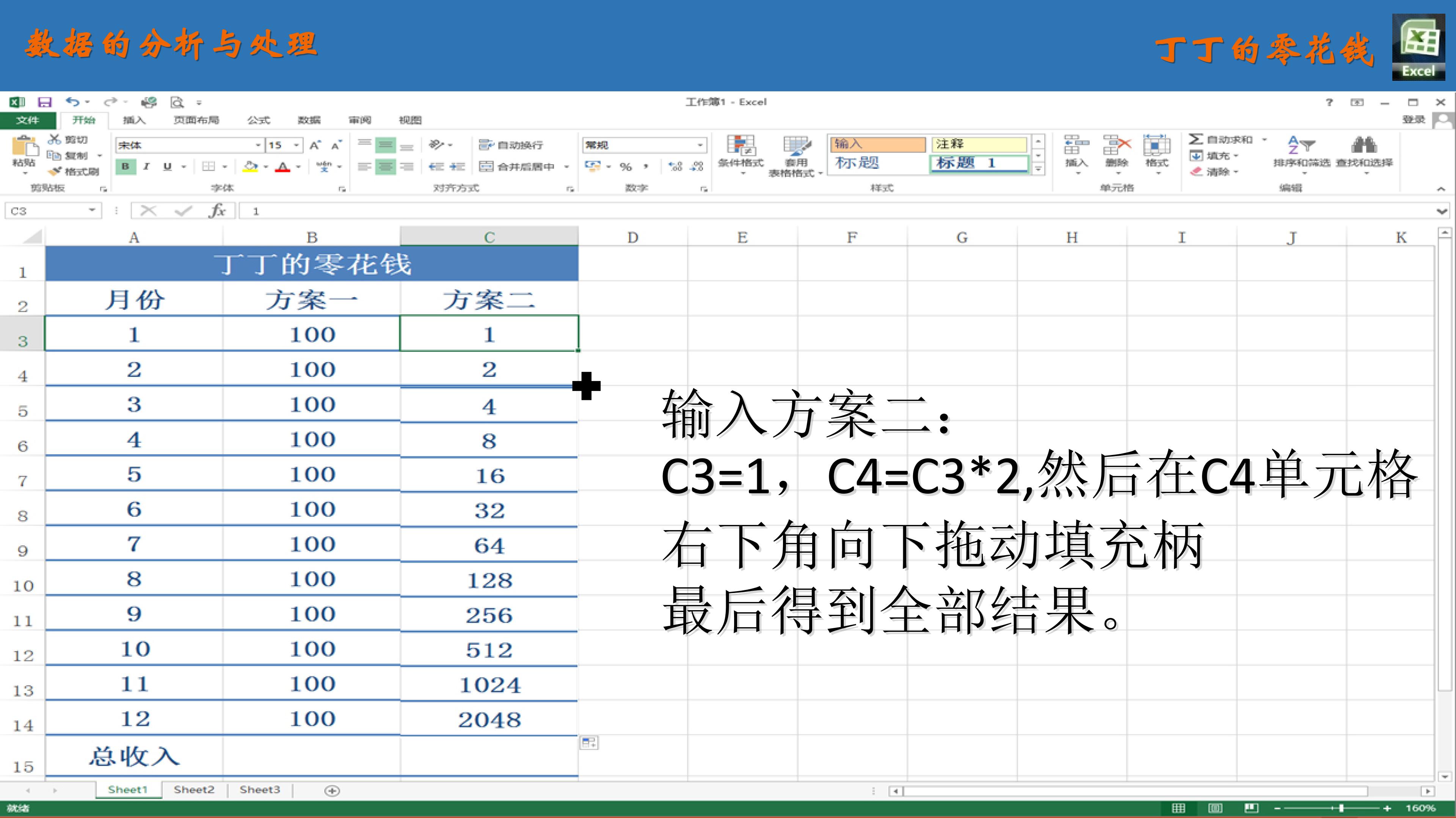Add a new sheet with the plus icon

point(333,791)
